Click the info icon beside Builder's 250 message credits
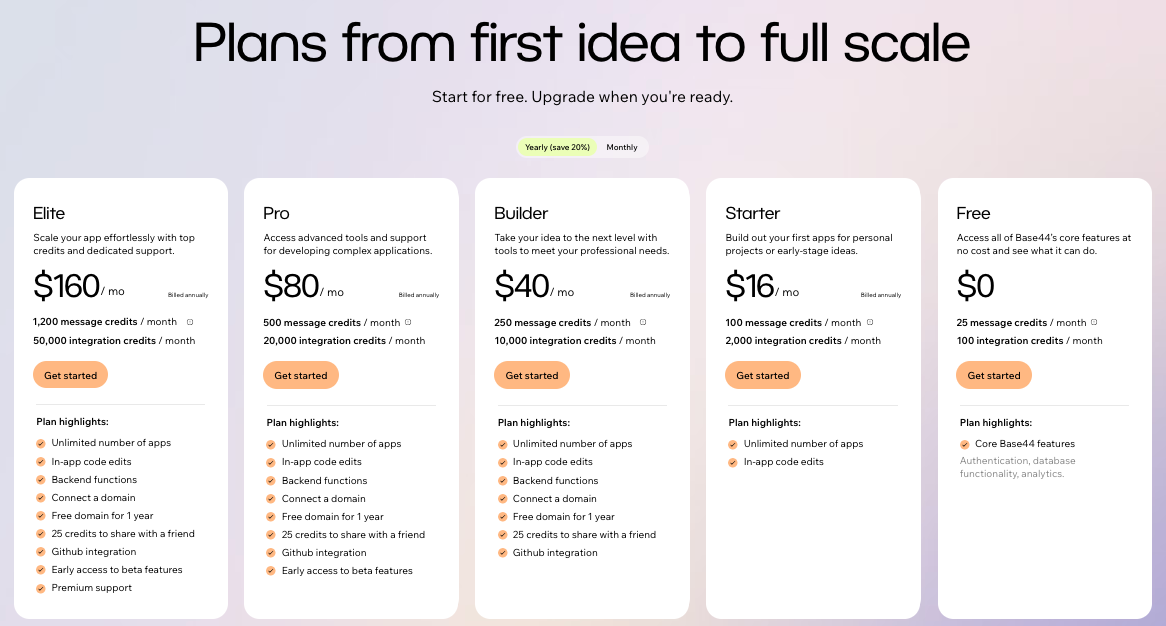 641,322
